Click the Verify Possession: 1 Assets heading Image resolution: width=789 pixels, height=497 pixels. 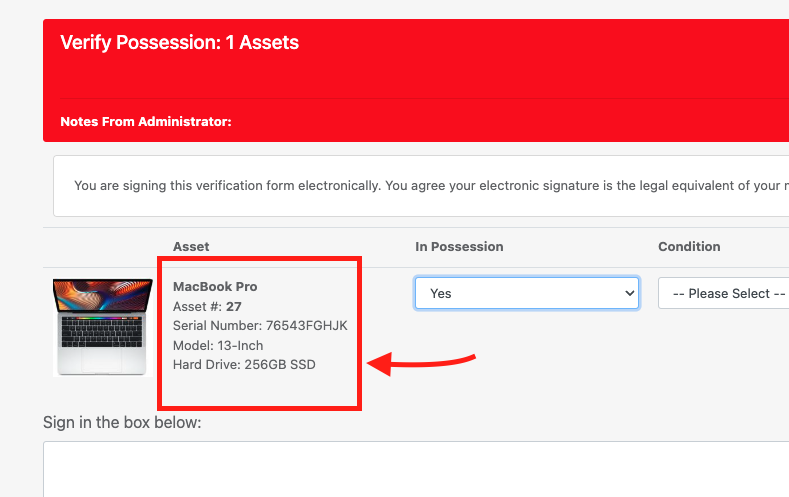(180, 42)
